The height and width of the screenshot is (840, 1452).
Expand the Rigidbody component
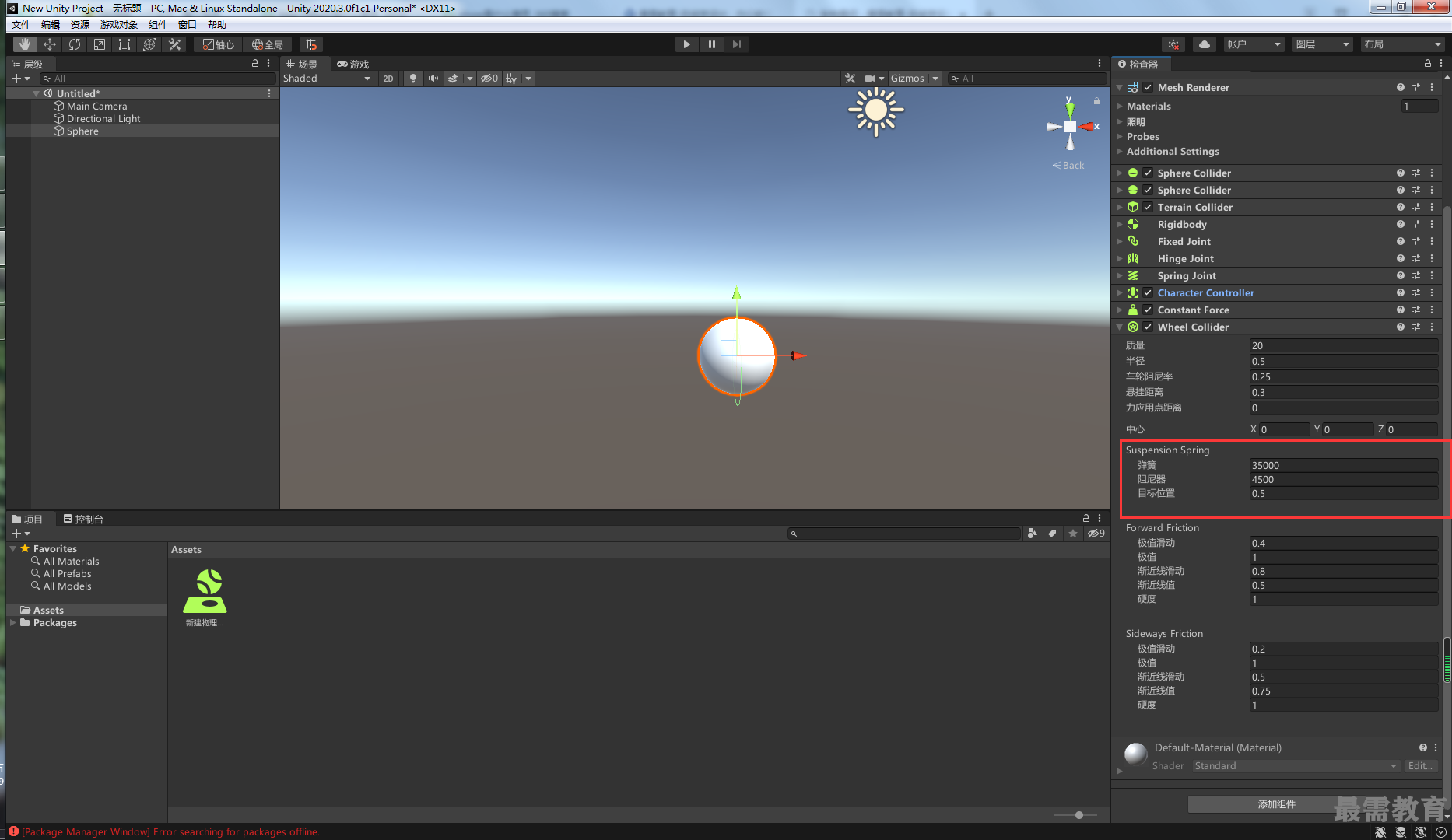coord(1120,224)
